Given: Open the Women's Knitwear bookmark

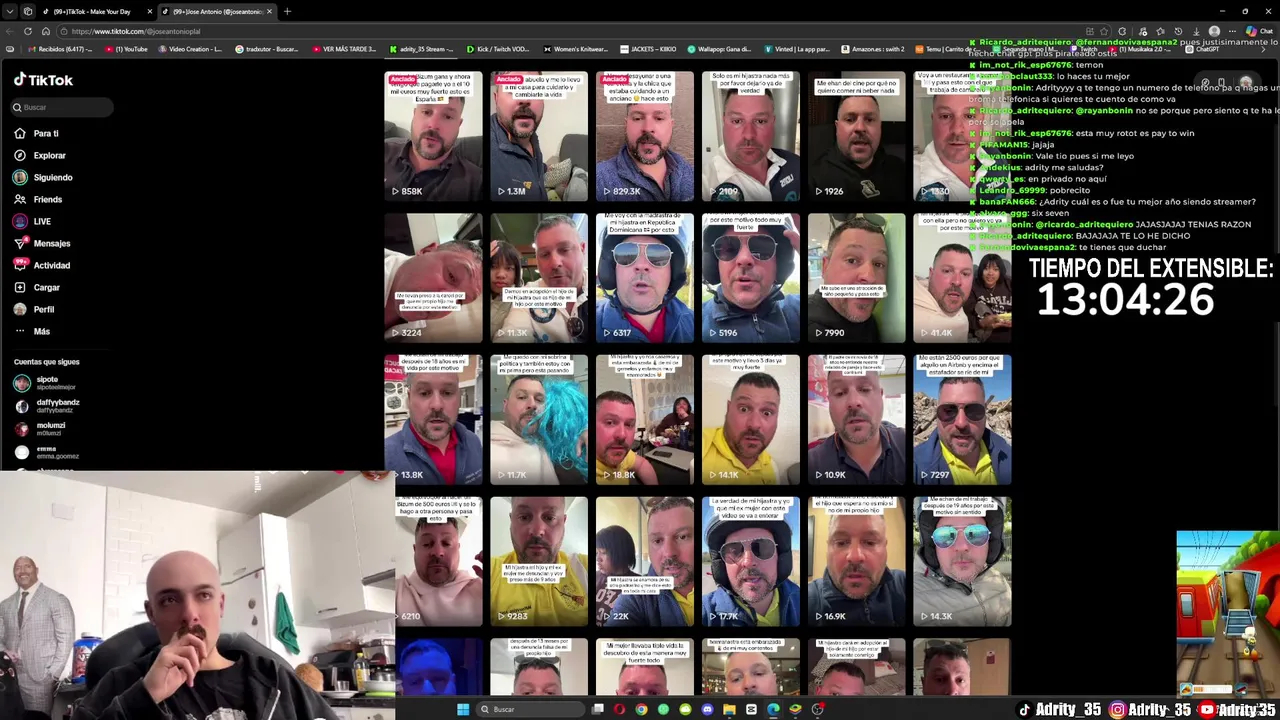Looking at the screenshot, I should point(575,49).
